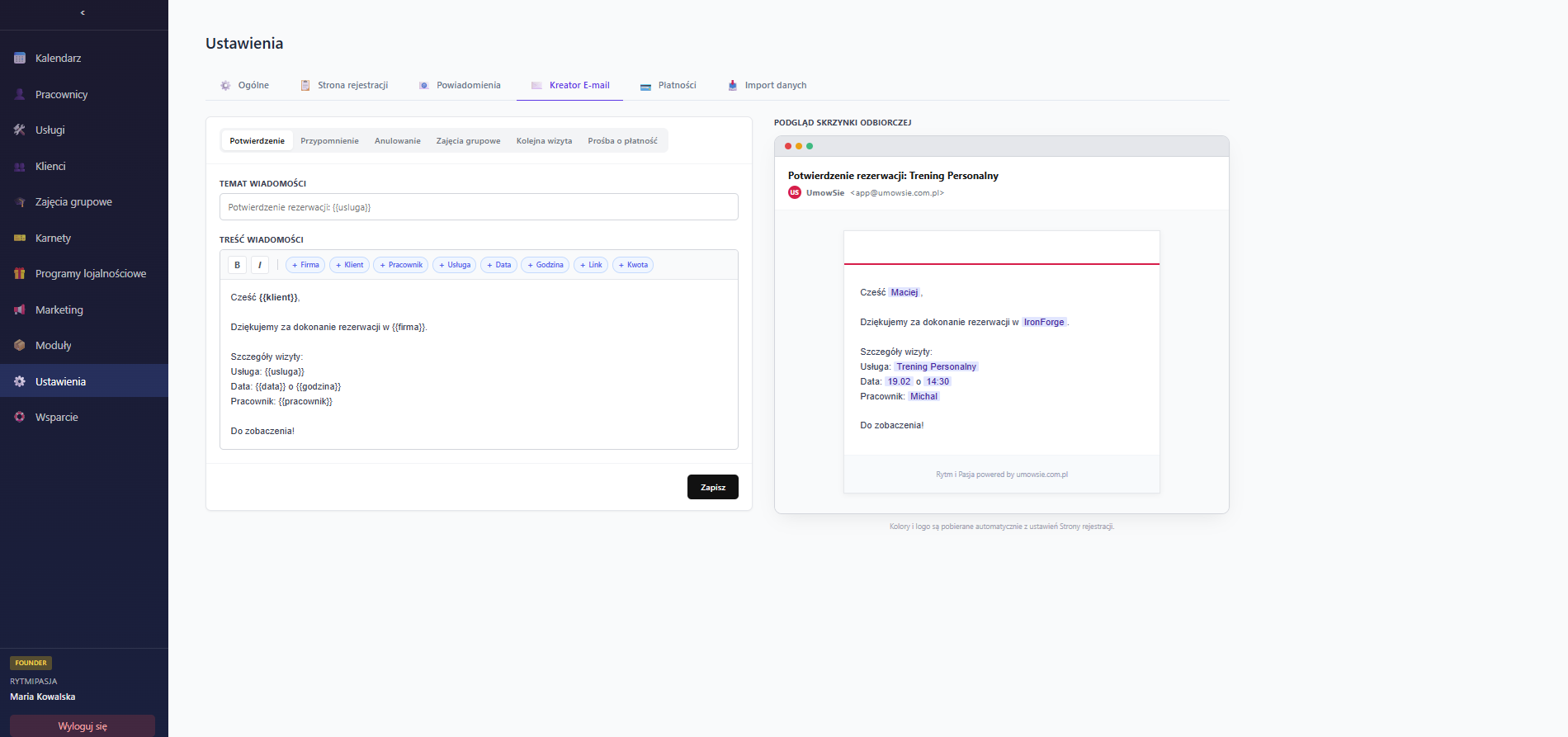Image resolution: width=1568 pixels, height=737 pixels.
Task: Click the Płatności card icon
Action: [x=645, y=85]
